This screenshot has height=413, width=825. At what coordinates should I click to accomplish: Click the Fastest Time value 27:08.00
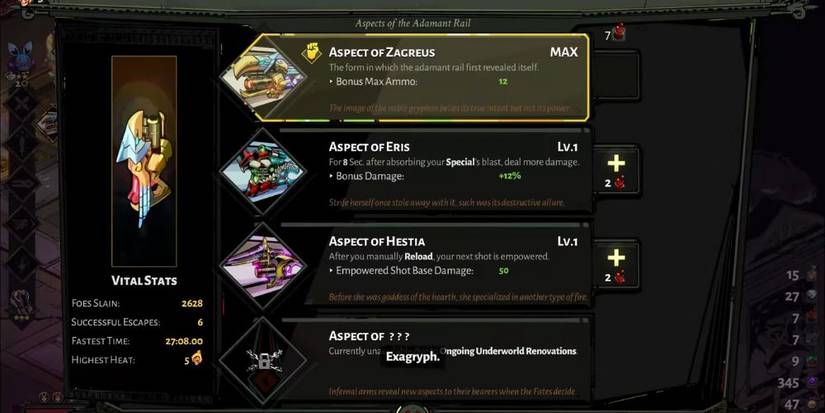click(184, 341)
